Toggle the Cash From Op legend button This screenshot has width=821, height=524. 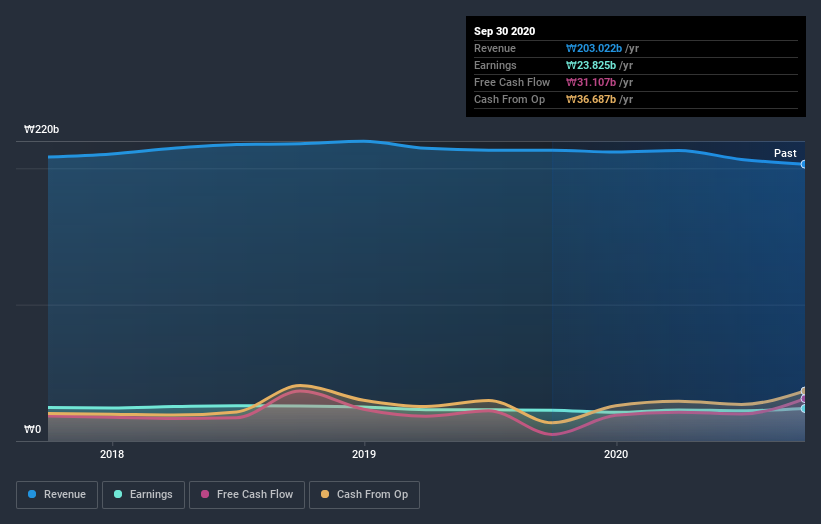(x=364, y=495)
